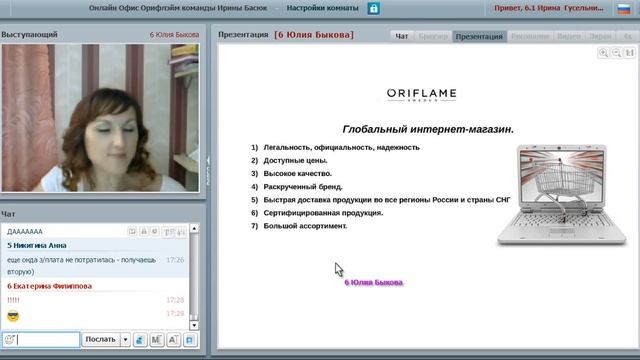Open the faded Видео tab

point(569,36)
